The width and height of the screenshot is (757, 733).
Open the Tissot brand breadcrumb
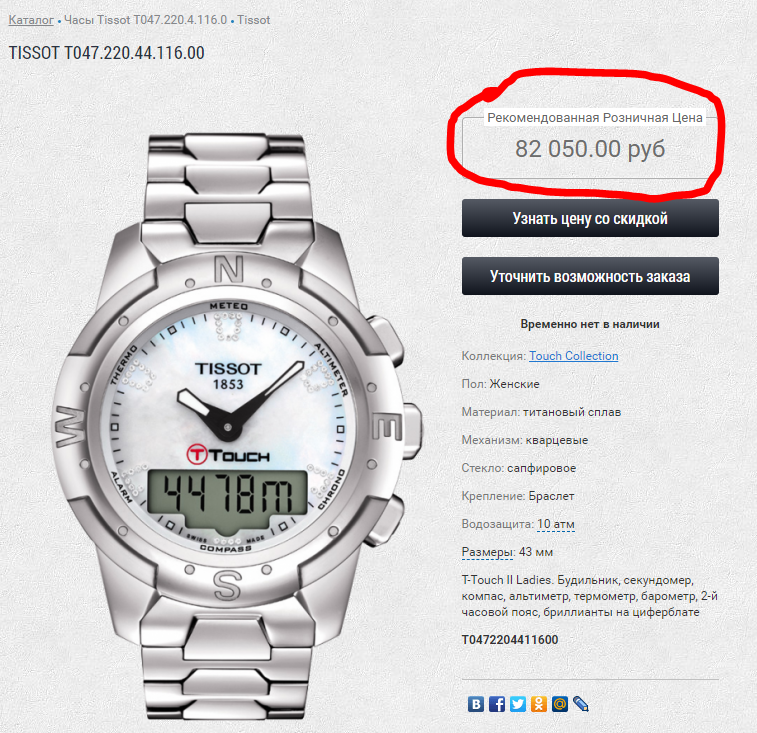click(253, 20)
